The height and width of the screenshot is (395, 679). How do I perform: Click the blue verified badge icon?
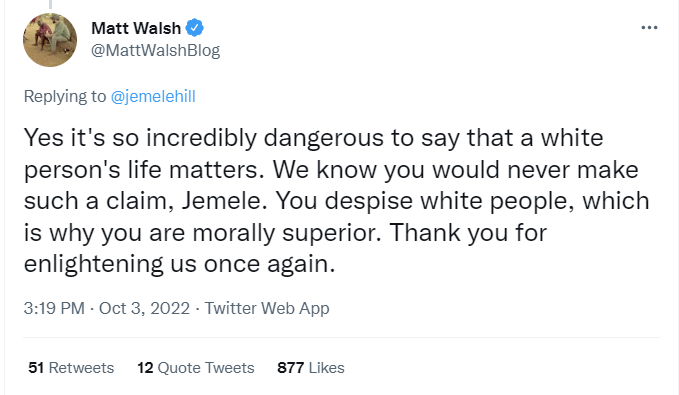pos(194,28)
